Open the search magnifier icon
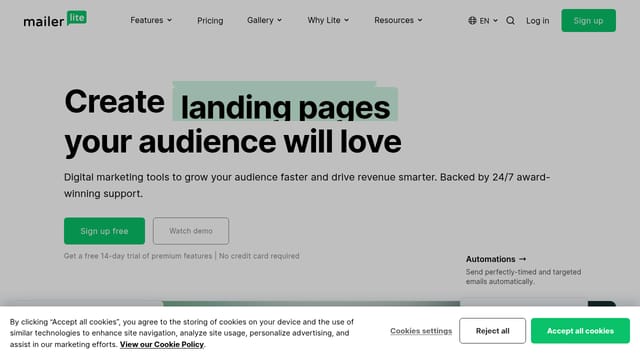This screenshot has height=360, width=640. tap(510, 20)
